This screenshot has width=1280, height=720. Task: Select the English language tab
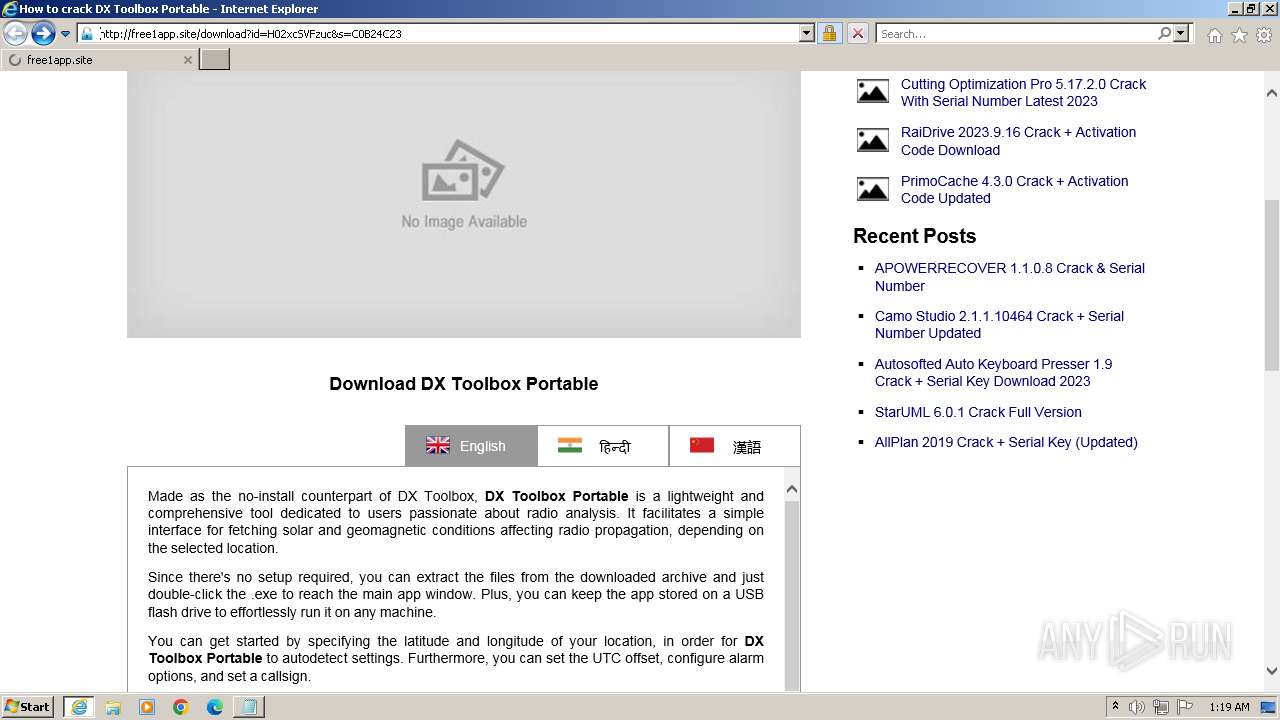(x=471, y=446)
